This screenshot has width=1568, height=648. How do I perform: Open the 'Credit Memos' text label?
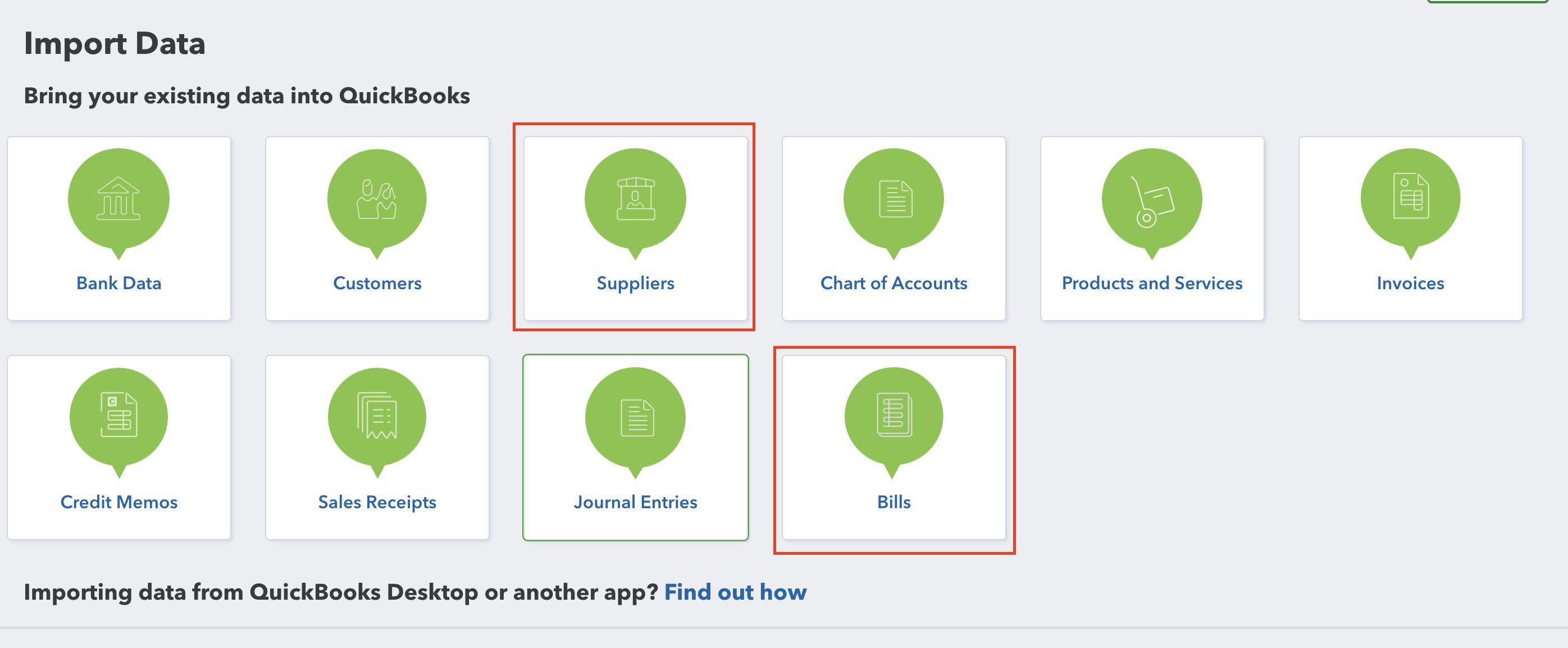118,502
